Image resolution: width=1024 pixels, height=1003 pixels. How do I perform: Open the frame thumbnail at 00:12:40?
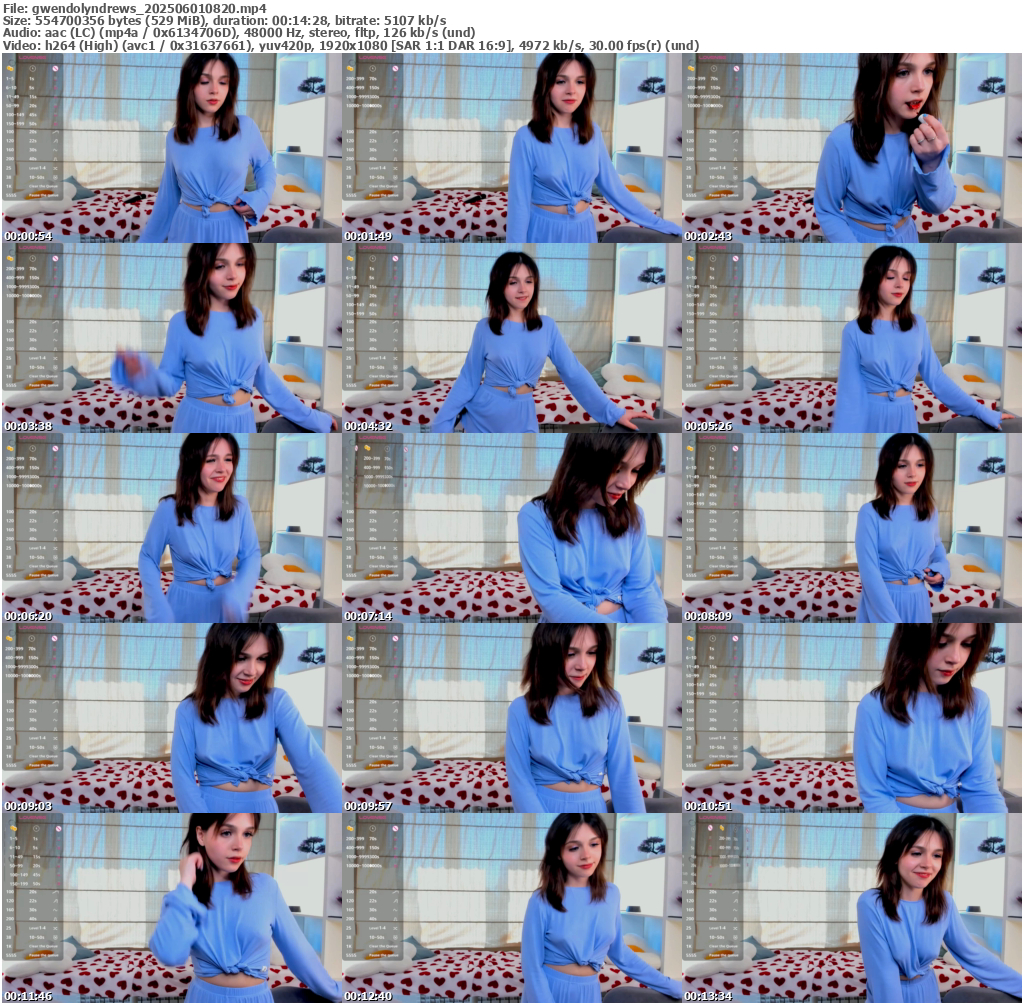511,908
